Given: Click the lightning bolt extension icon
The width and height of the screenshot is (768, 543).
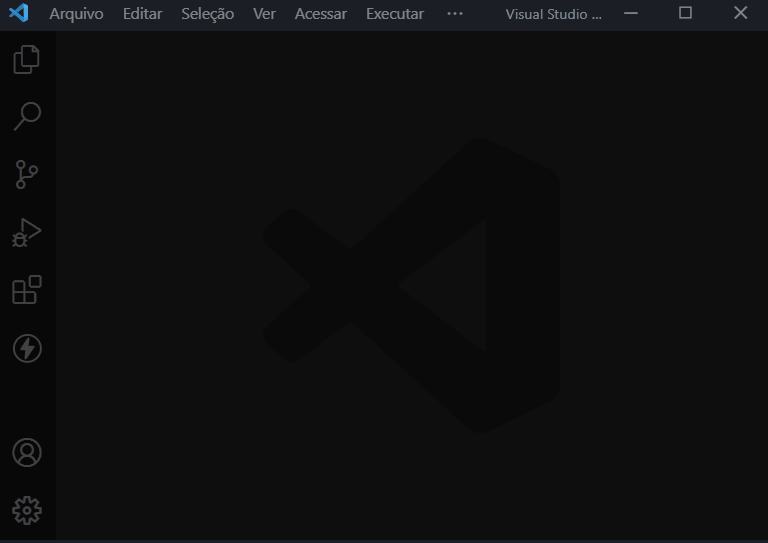Looking at the screenshot, I should 27,348.
